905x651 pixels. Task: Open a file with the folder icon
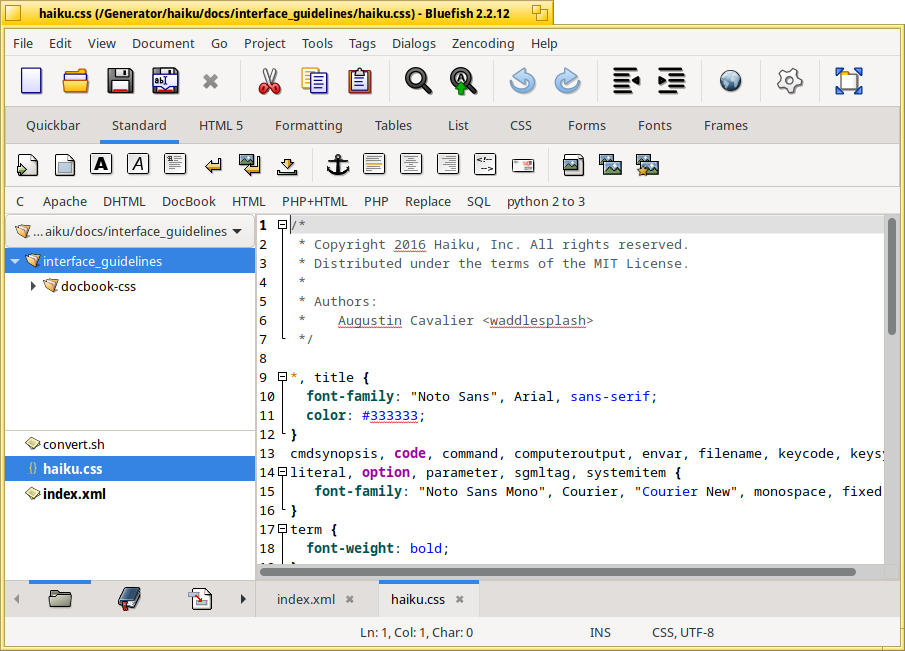tap(76, 81)
